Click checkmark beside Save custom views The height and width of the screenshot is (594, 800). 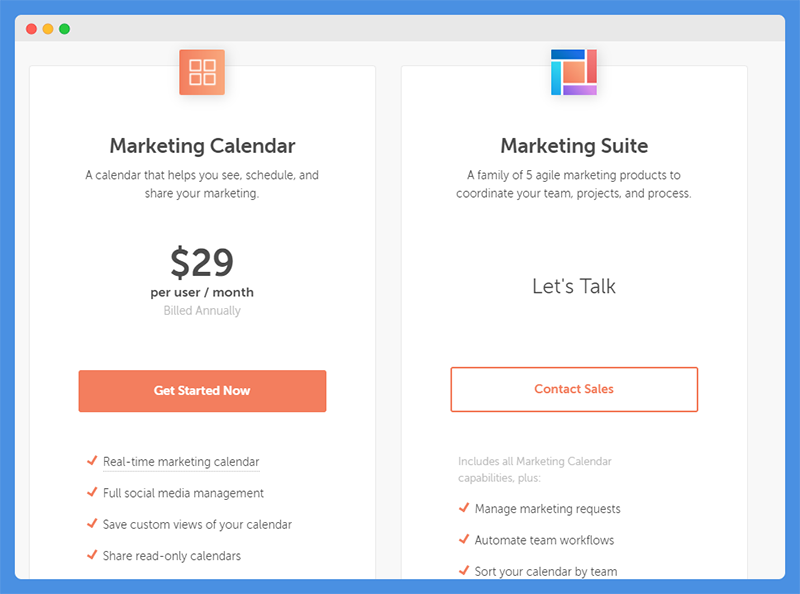(92, 524)
